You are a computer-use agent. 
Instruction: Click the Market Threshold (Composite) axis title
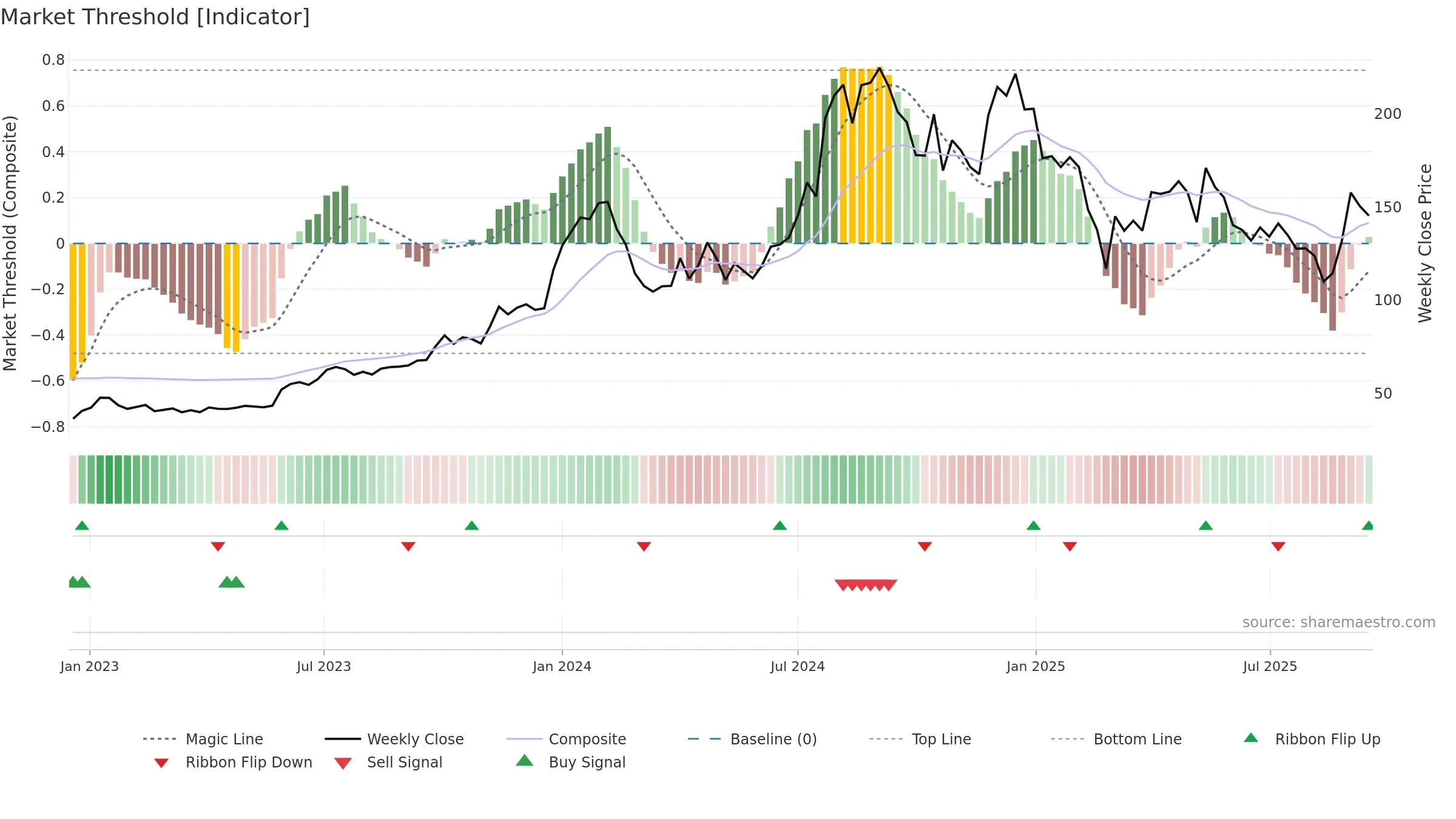(x=10, y=243)
